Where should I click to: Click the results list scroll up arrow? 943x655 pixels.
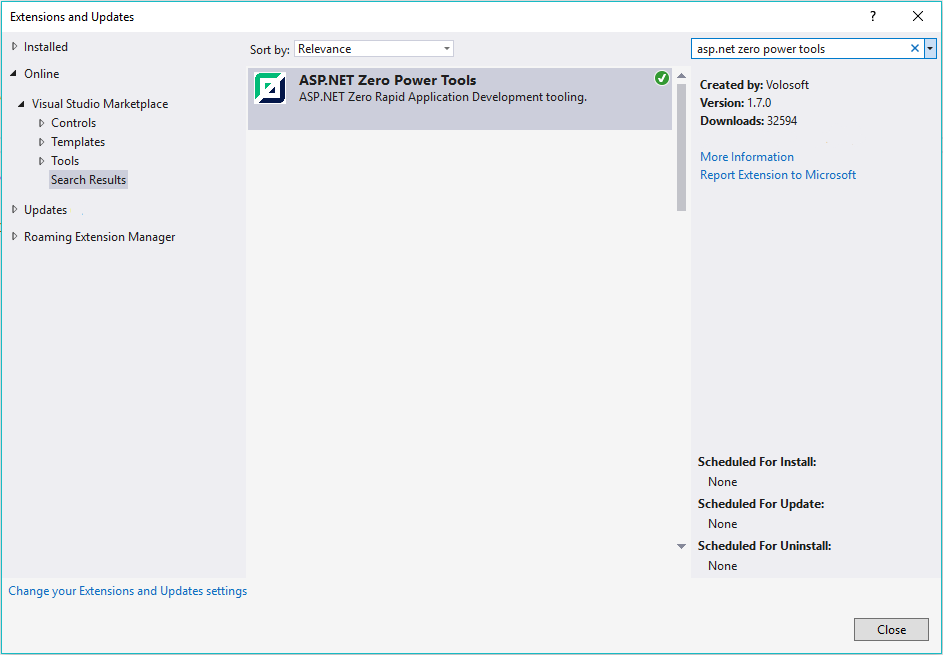[x=681, y=76]
